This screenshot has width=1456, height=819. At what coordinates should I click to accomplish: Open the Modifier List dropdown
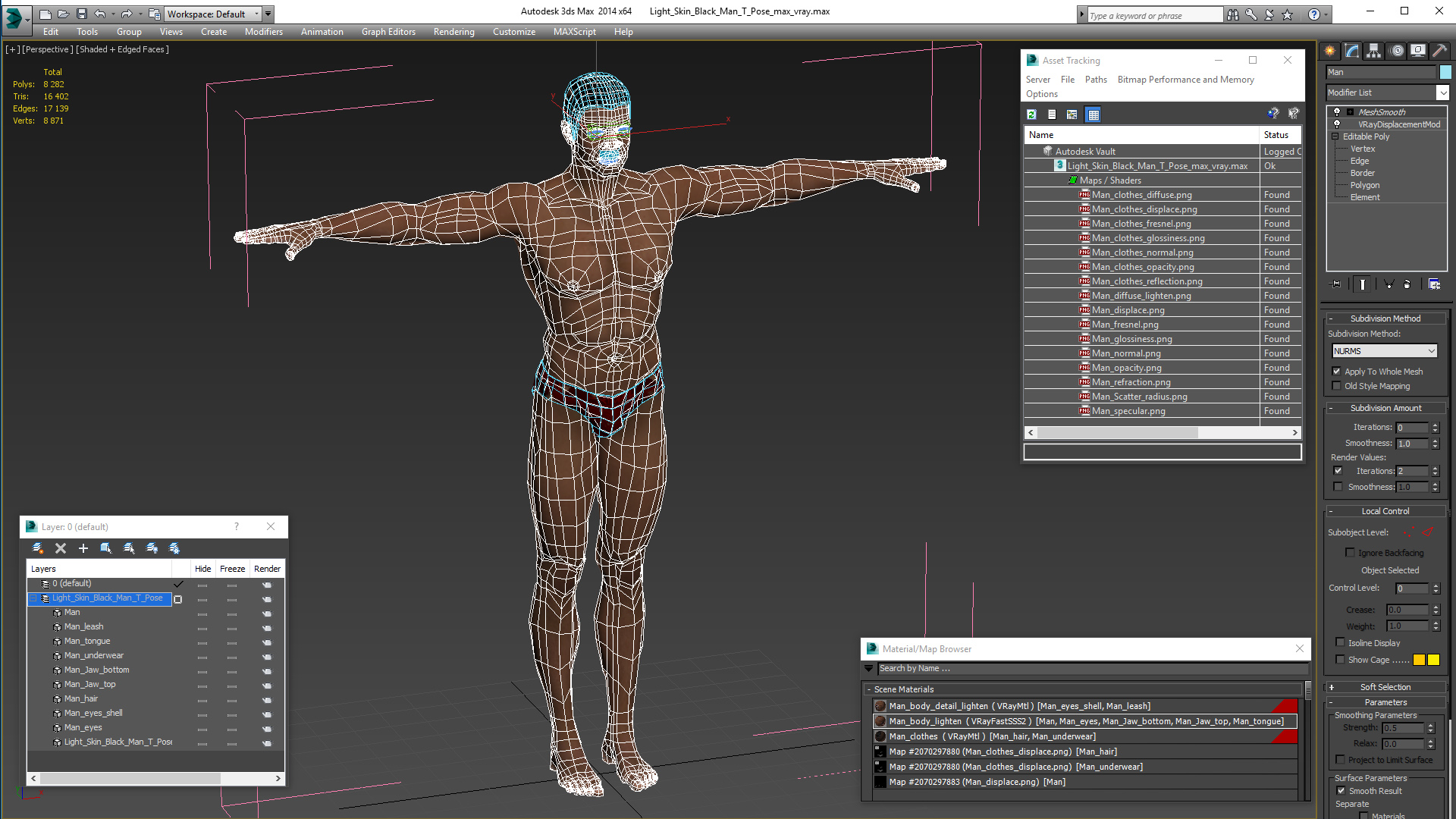(x=1442, y=93)
